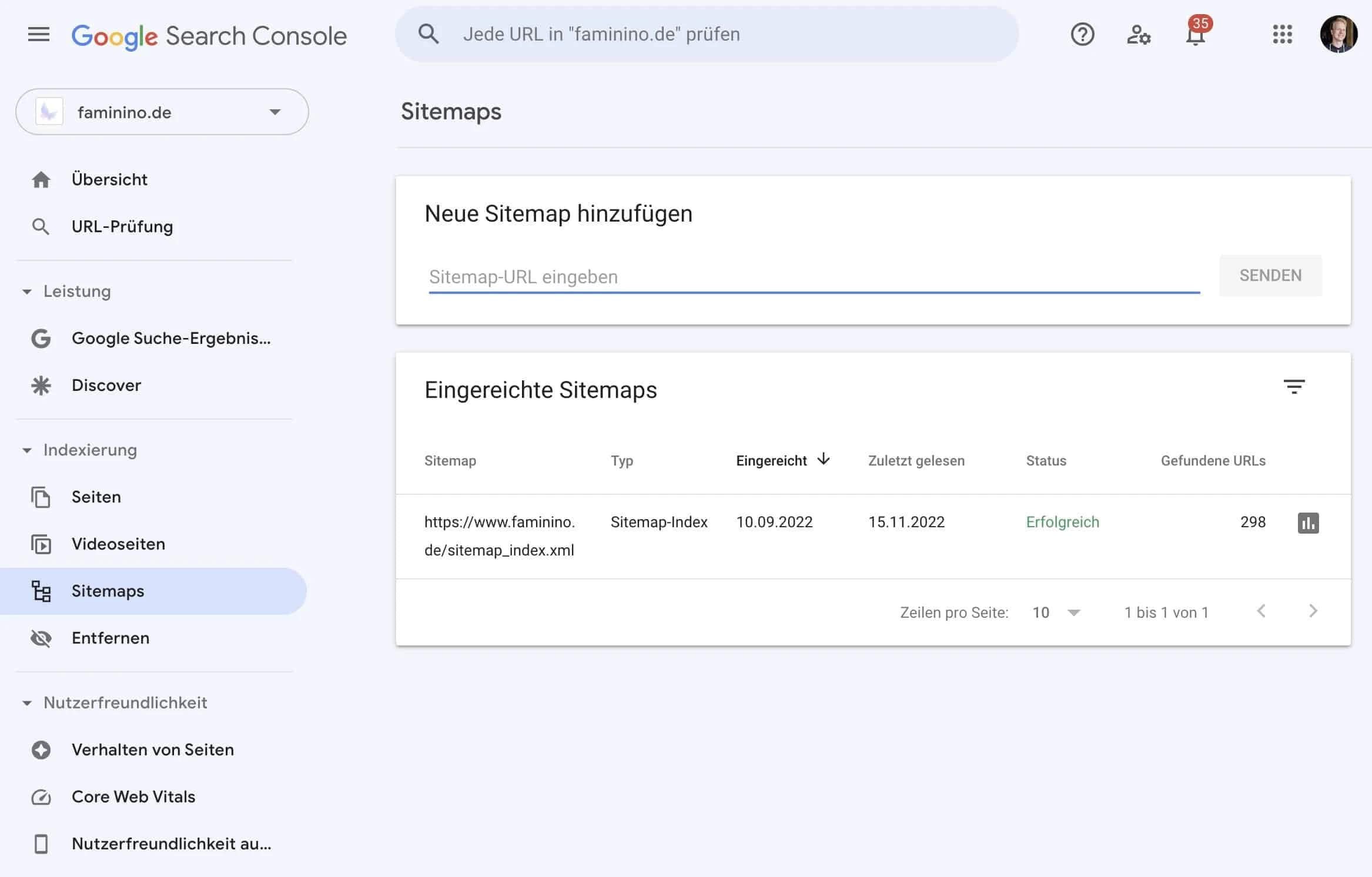Image resolution: width=1372 pixels, height=877 pixels.
Task: Switch to the Seiten section
Action: 96,497
